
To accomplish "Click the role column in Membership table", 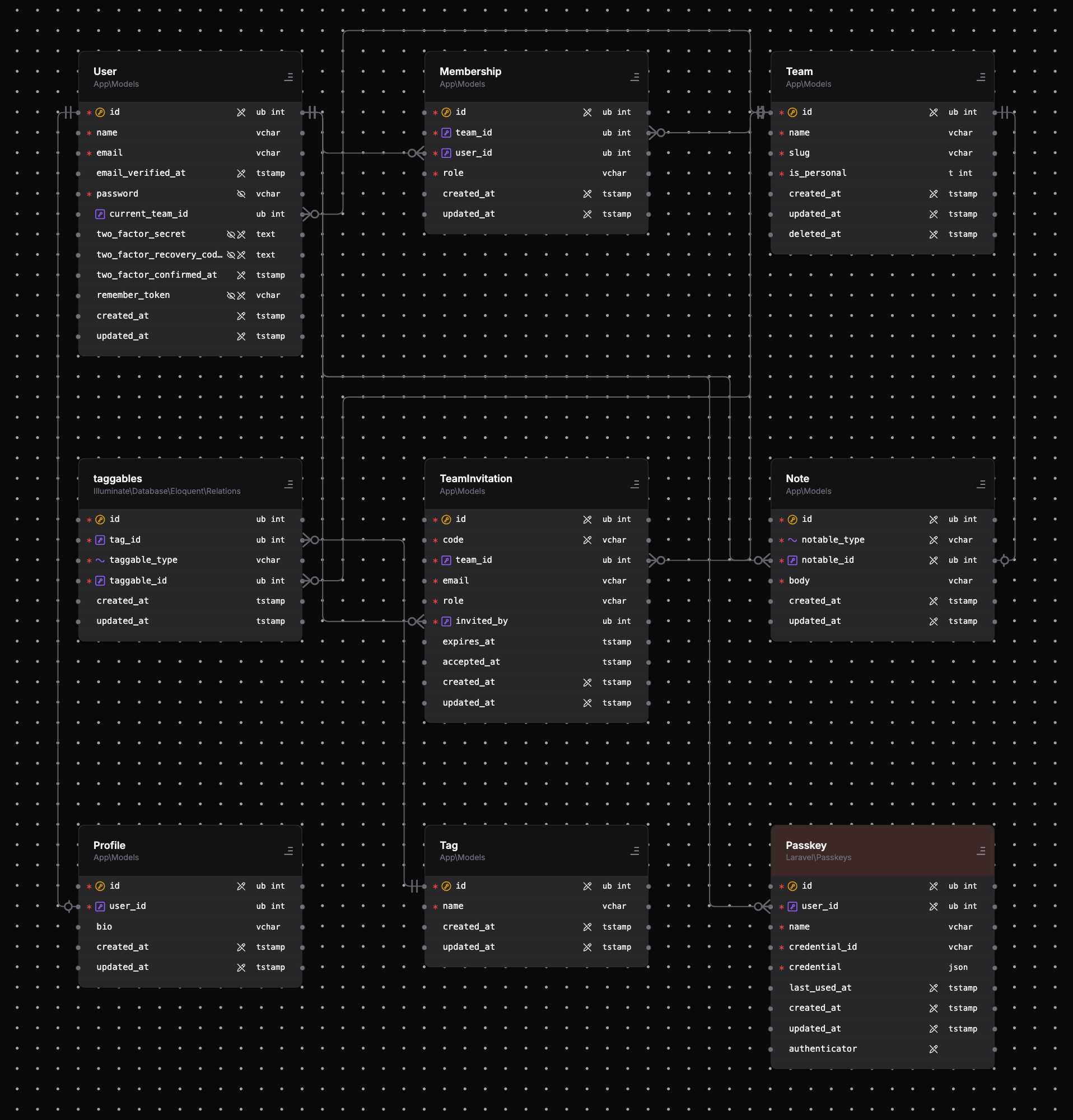I will point(453,173).
